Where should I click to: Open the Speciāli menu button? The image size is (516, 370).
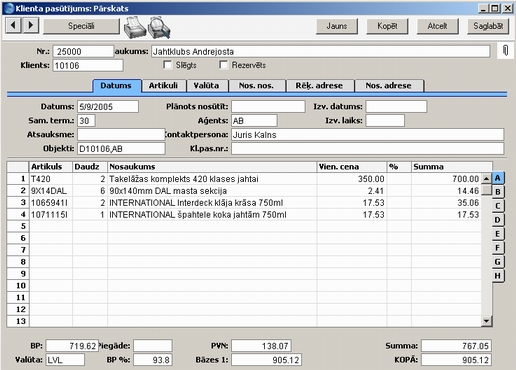click(81, 26)
